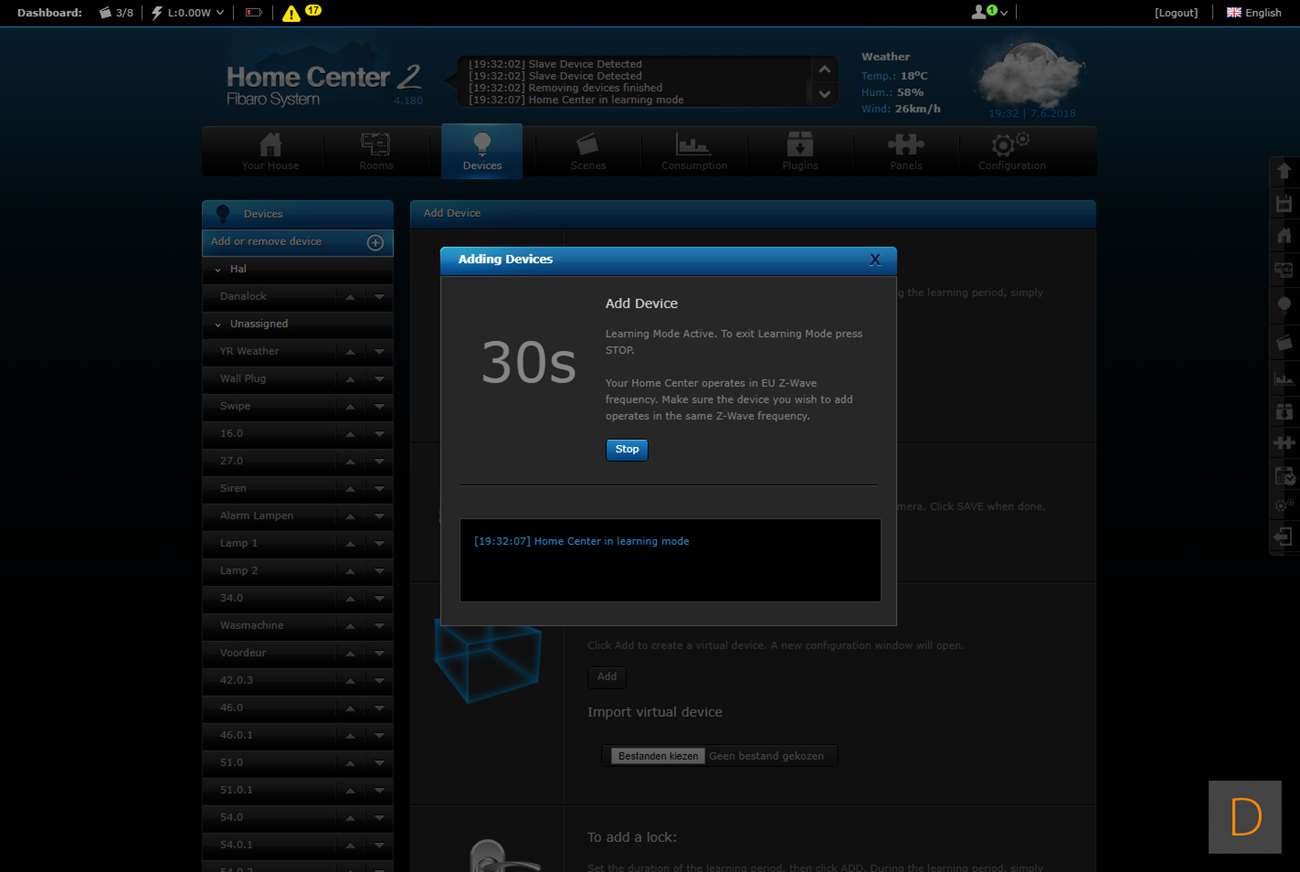Click the running scenes 3/8 indicator
The image size is (1300, 872).
click(x=116, y=13)
